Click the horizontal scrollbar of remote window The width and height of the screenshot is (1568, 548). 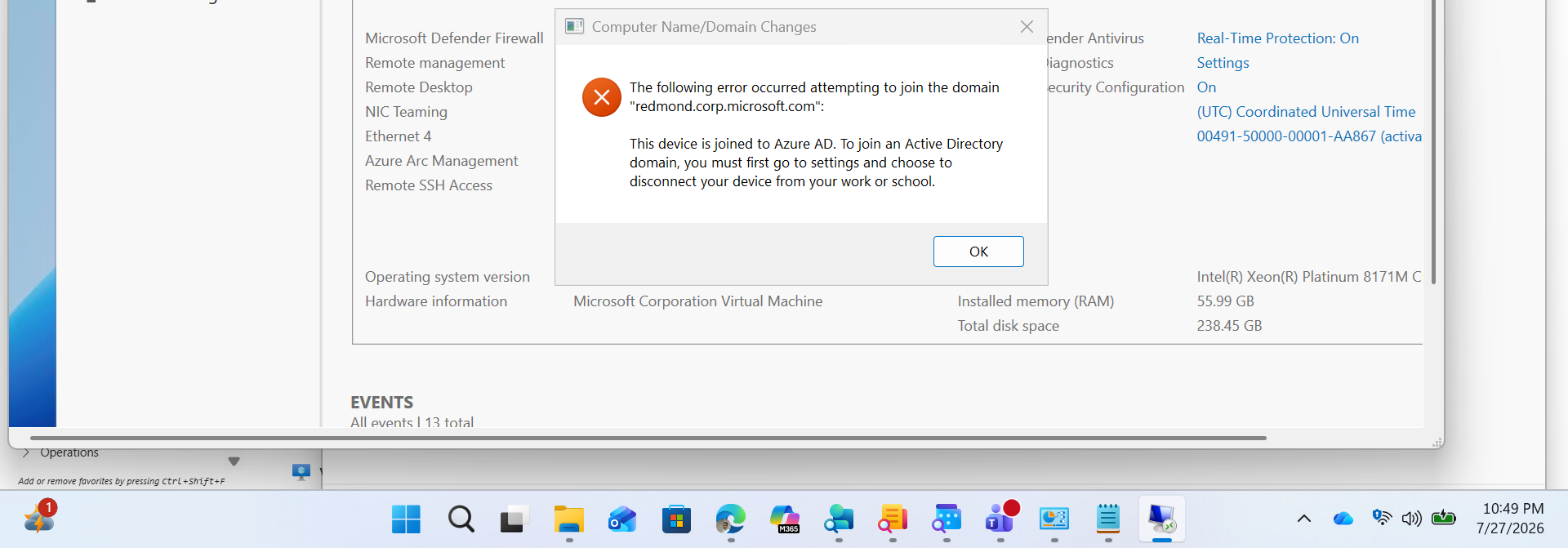[648, 439]
